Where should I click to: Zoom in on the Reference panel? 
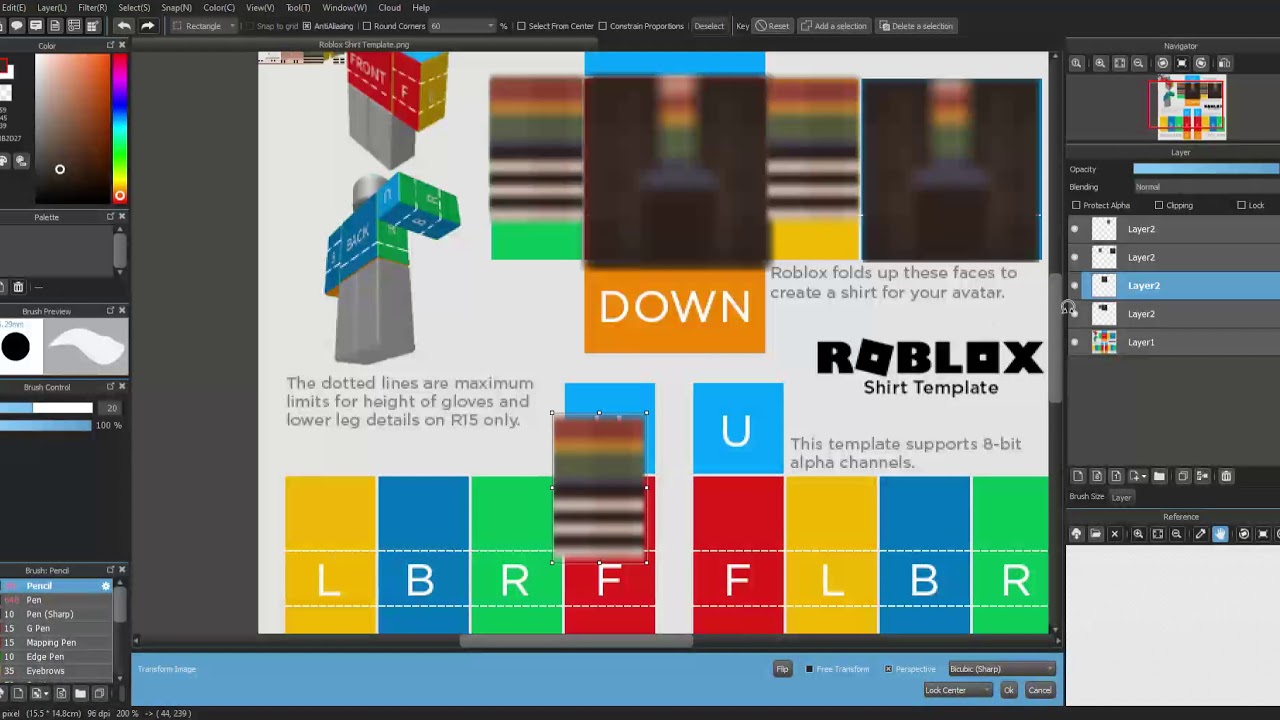1138,534
